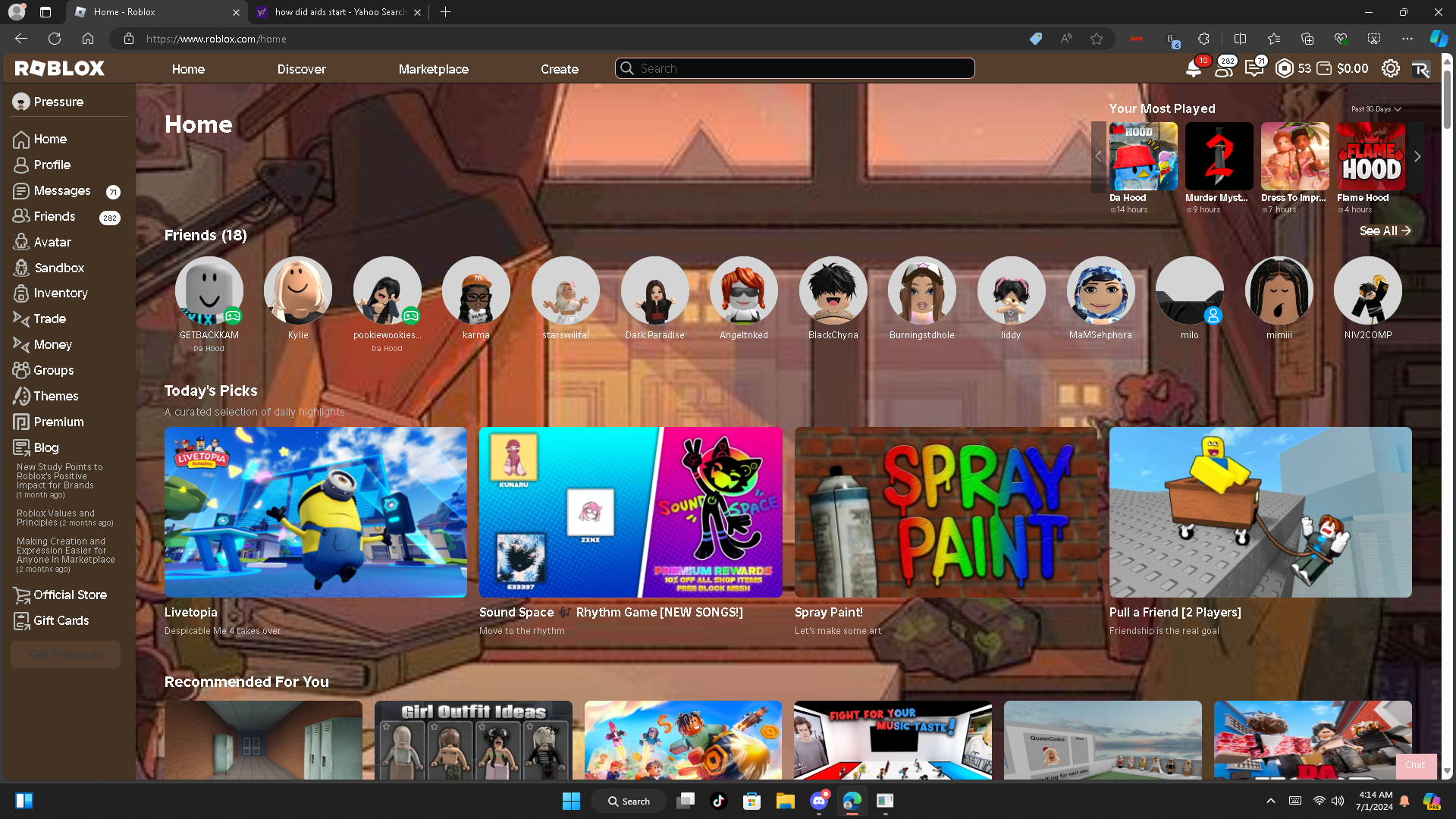The width and height of the screenshot is (1456, 819).
Task: Open the Chat button
Action: click(x=1415, y=765)
